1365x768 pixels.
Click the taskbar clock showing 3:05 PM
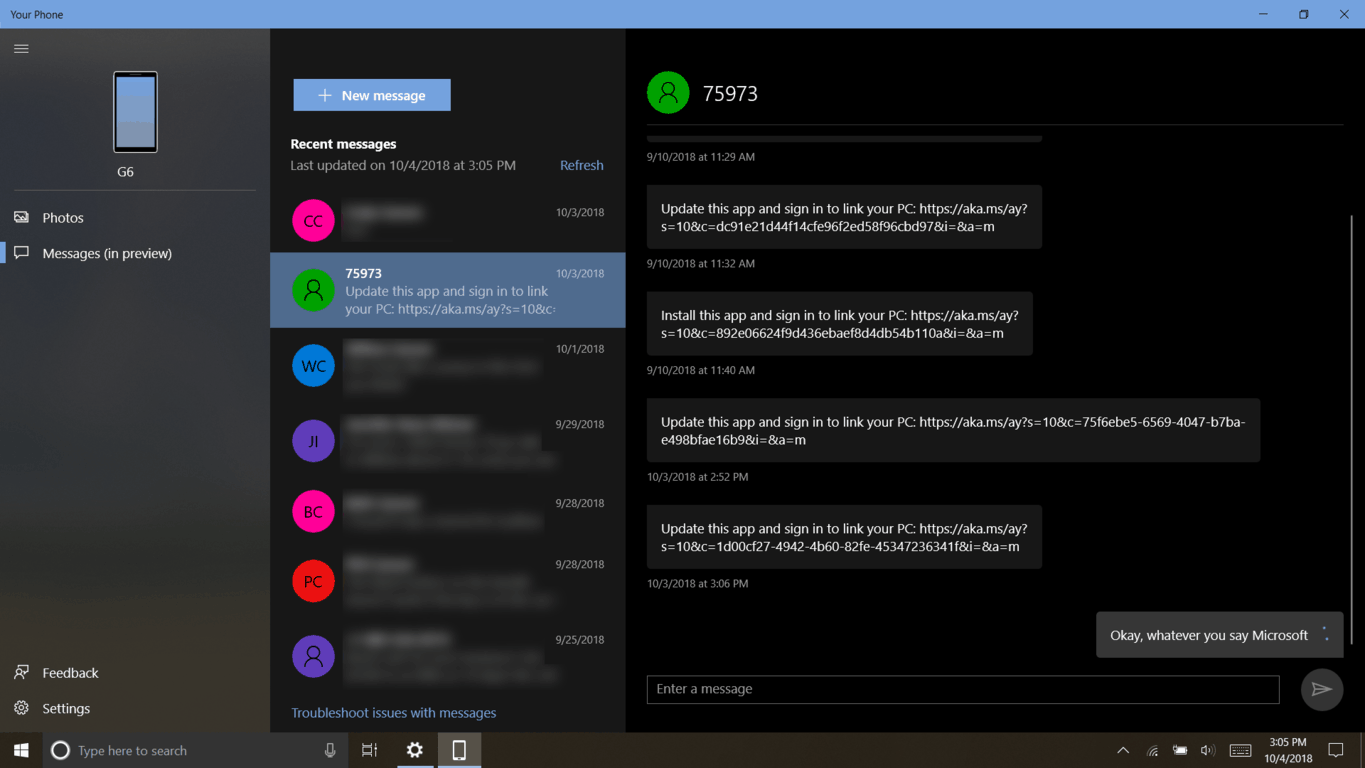coord(1287,750)
